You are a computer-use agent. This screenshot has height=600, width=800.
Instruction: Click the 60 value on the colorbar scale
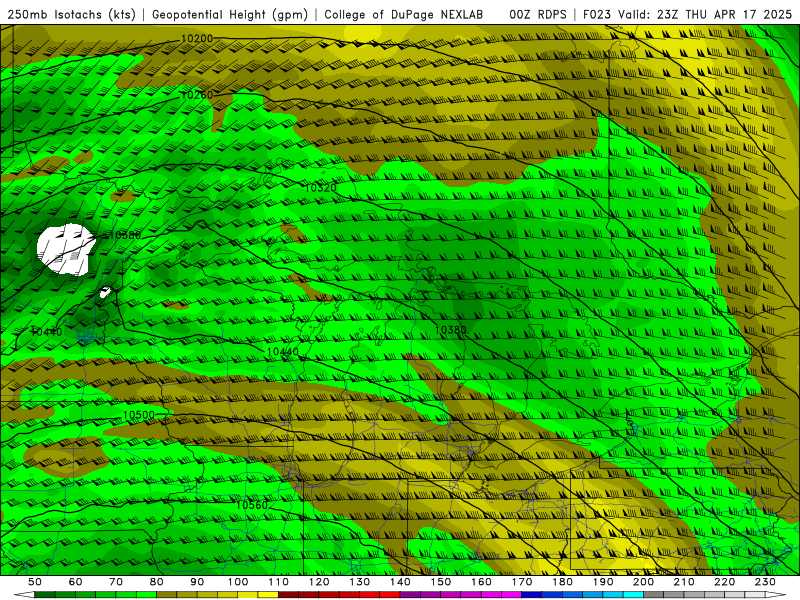click(76, 582)
